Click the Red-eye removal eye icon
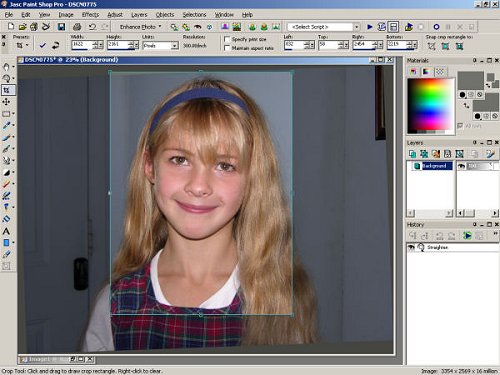Screen dimensions: 500x375 pyautogui.click(x=198, y=27)
